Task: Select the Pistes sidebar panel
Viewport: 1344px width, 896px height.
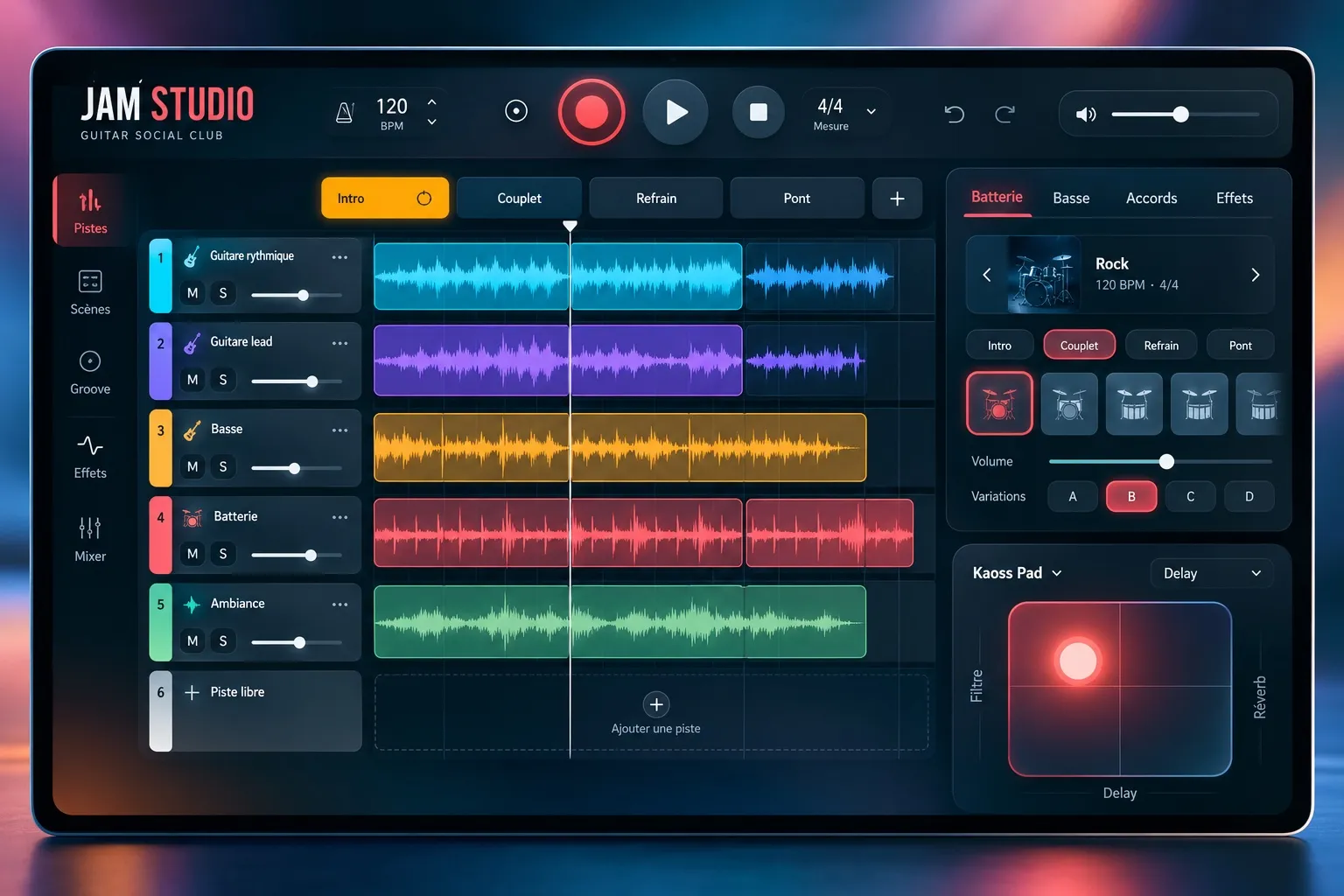Action: (x=90, y=210)
